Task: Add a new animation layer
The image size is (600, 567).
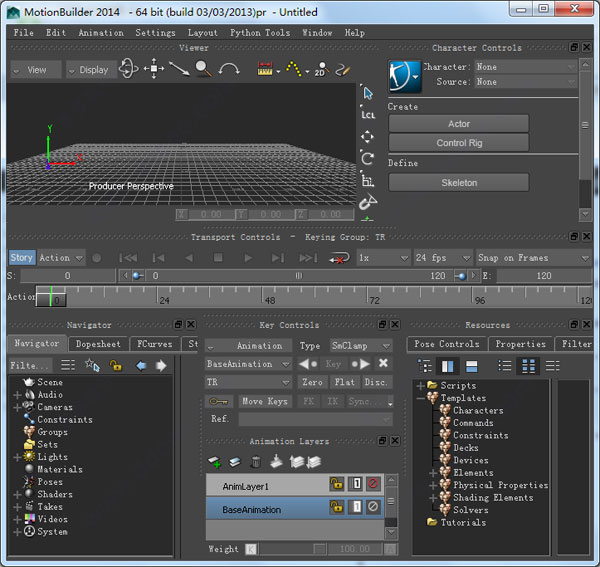Action: pyautogui.click(x=214, y=462)
